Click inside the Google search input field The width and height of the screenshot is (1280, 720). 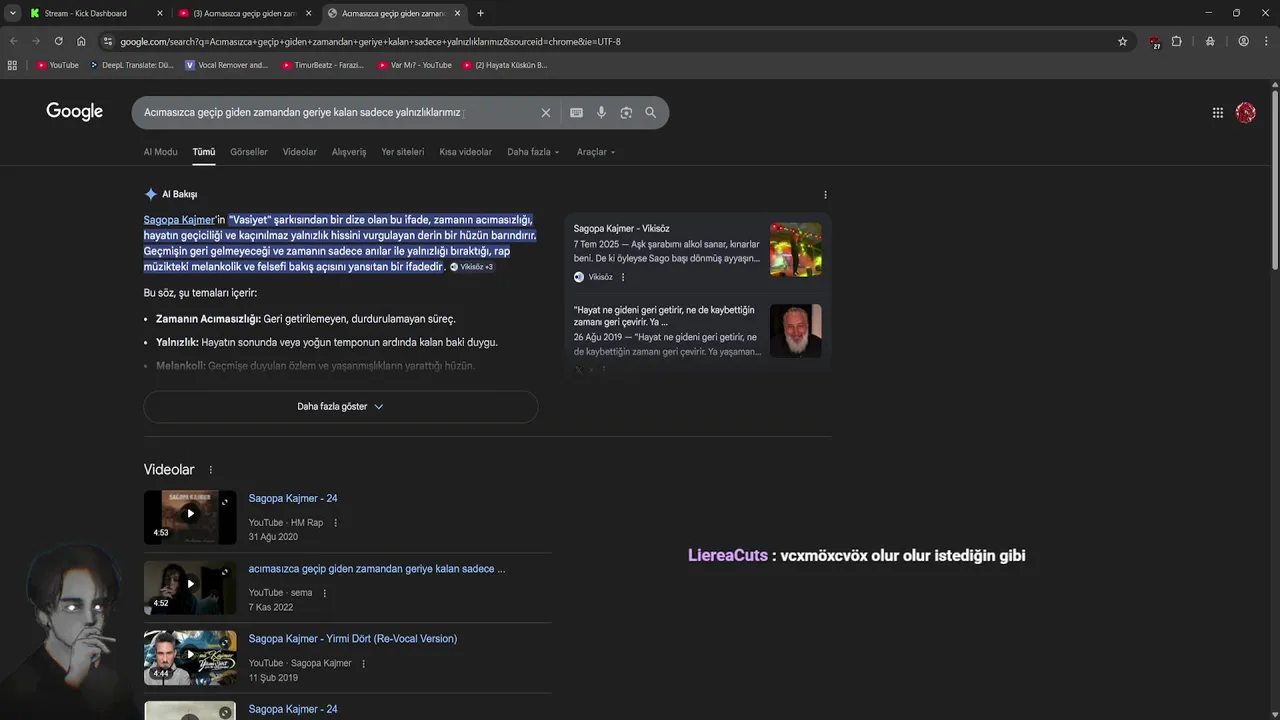point(335,113)
